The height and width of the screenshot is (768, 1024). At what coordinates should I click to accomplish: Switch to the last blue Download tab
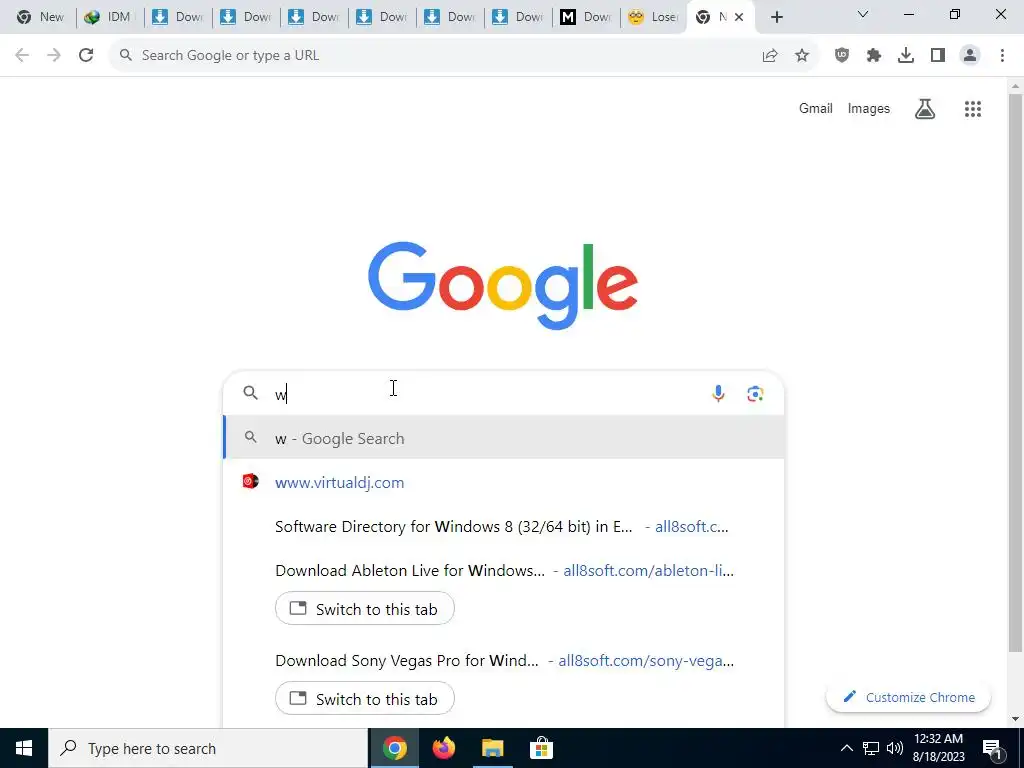tap(517, 18)
